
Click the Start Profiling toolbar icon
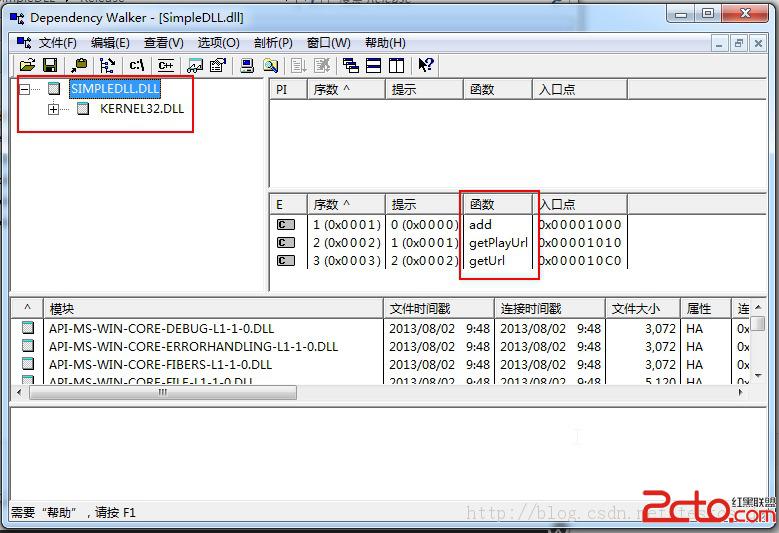click(299, 65)
